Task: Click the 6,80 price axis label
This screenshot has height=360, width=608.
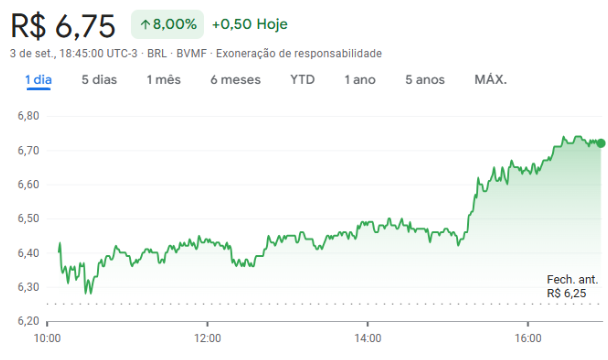Action: (x=28, y=116)
